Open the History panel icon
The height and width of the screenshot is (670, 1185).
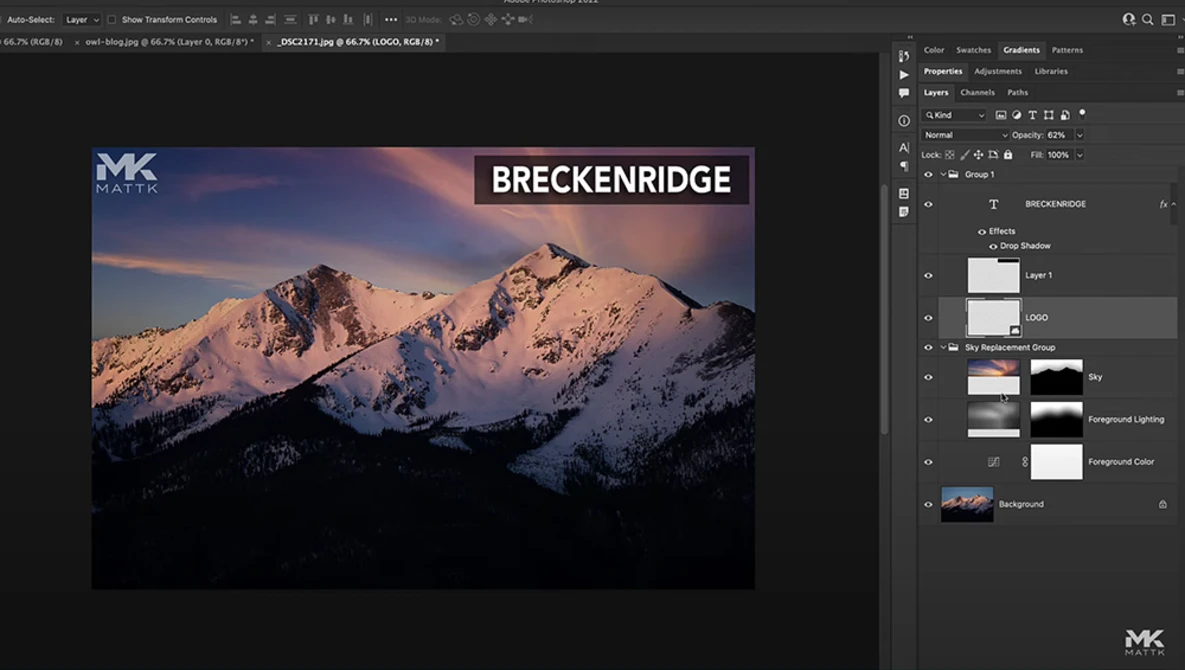point(904,56)
